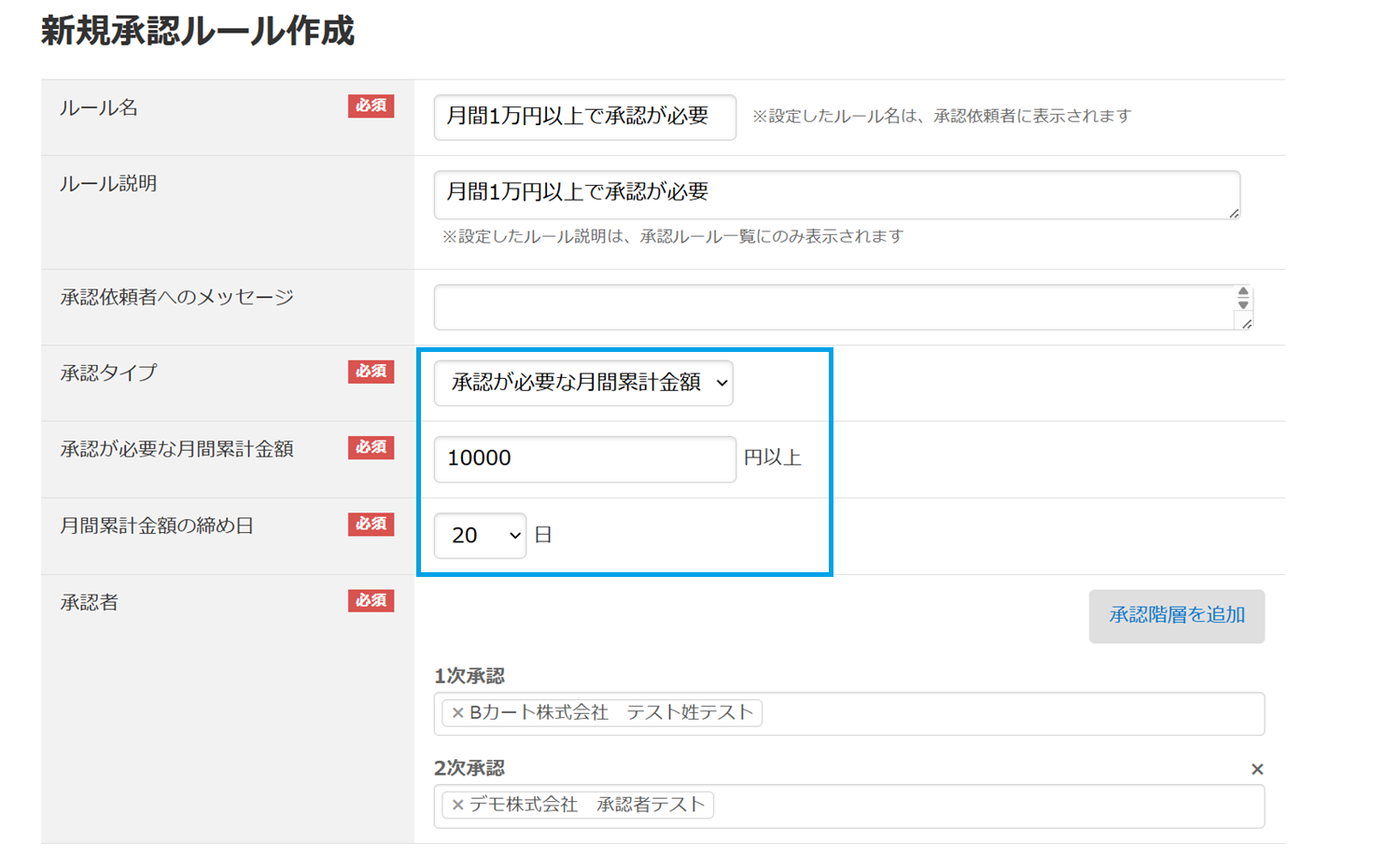Click the 承認タイプ label
The image size is (1400, 856).
[x=108, y=372]
